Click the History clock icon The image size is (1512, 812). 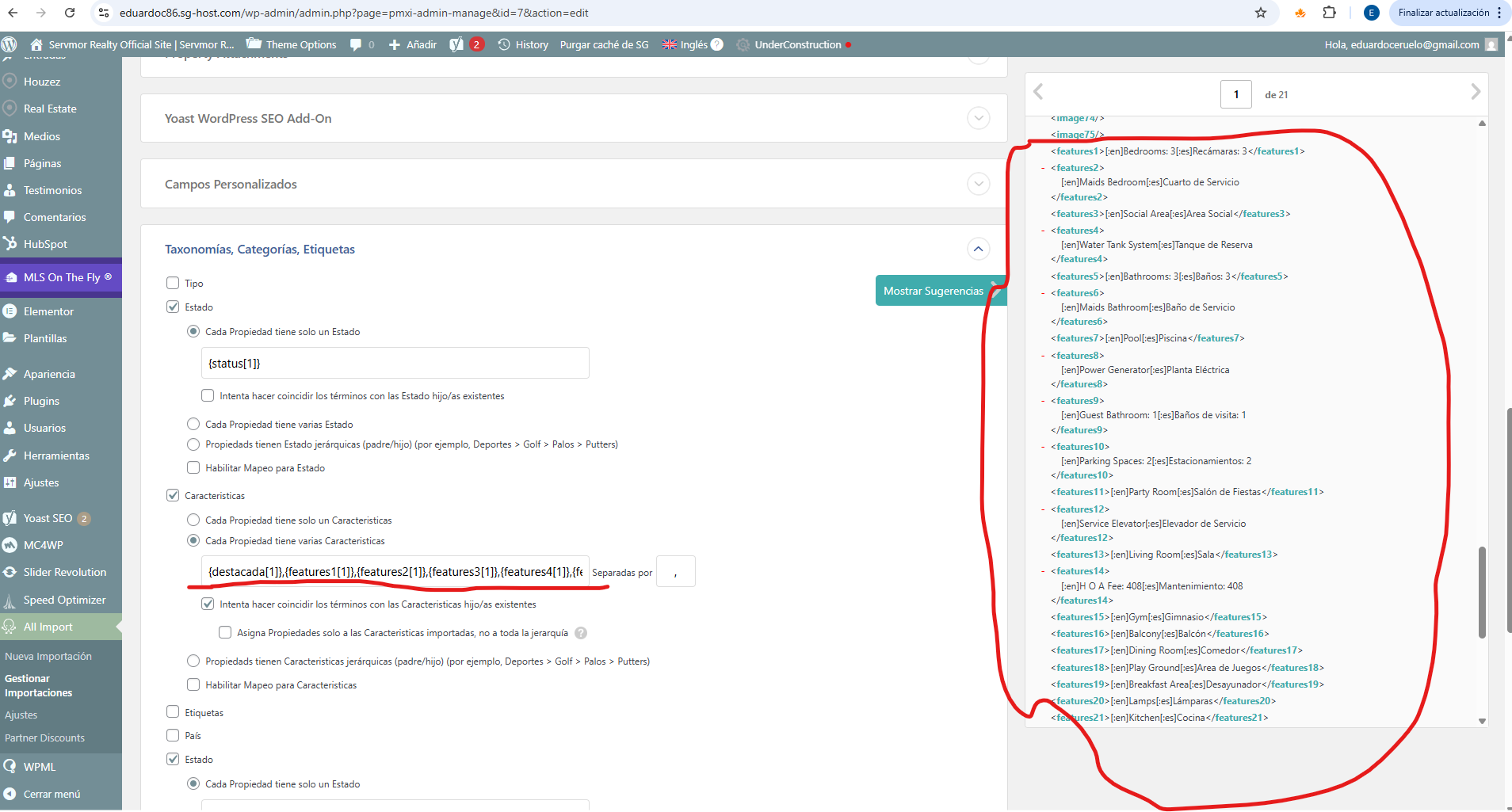504,44
